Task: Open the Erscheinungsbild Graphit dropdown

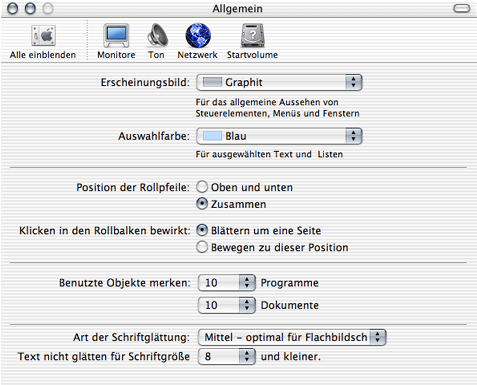Action: [279, 82]
